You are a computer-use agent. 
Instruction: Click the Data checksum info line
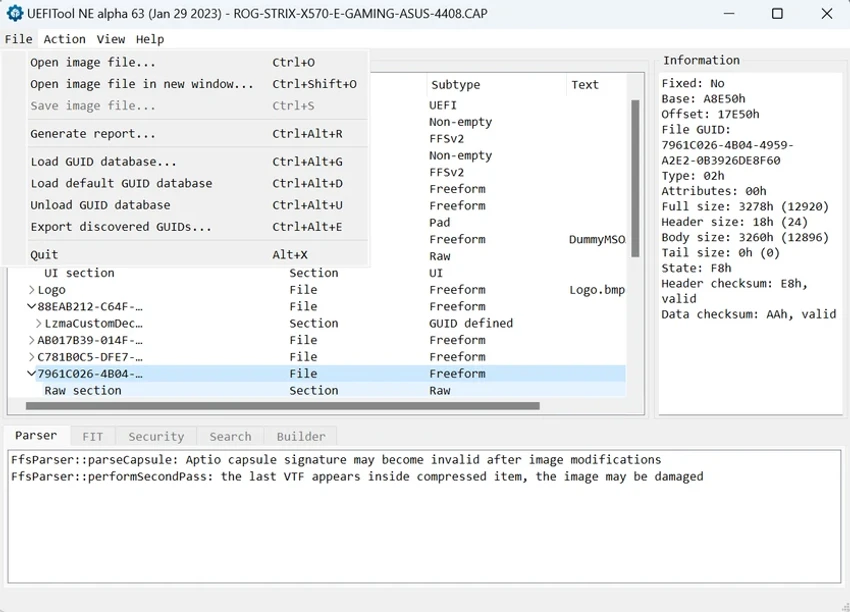tap(749, 314)
